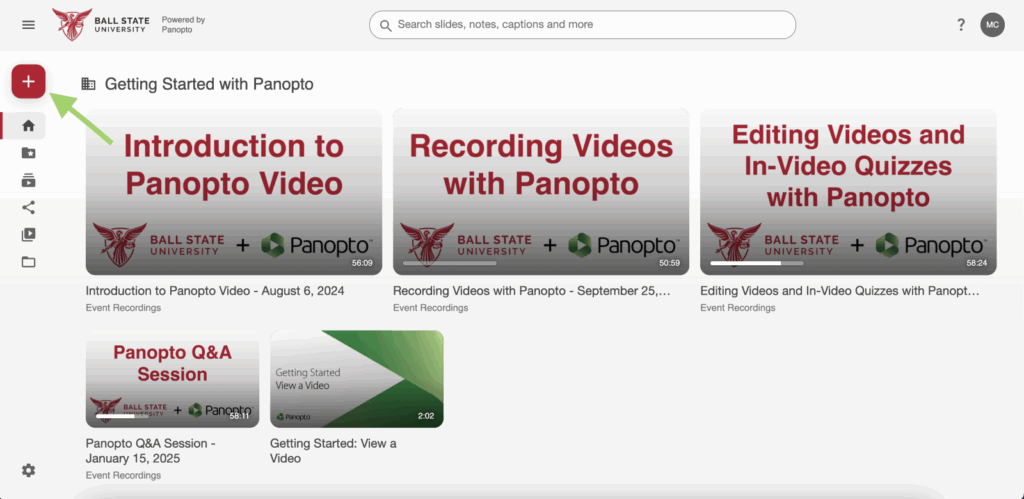This screenshot has width=1024, height=499.
Task: Click the red Create plus button
Action: (29, 82)
